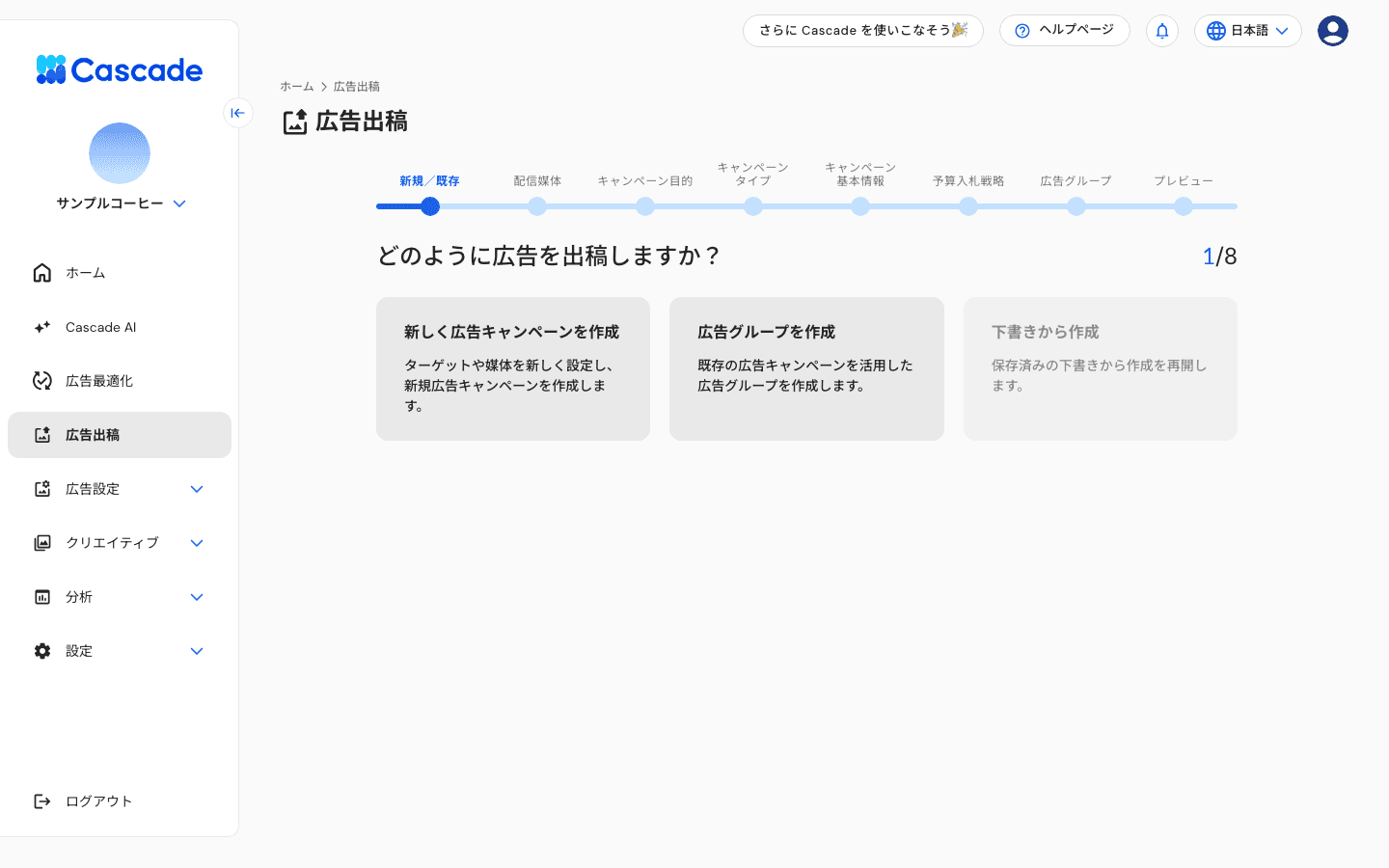Click the 広告出稿 page title icon
Viewport: 1389px width, 868px height.
(x=295, y=122)
